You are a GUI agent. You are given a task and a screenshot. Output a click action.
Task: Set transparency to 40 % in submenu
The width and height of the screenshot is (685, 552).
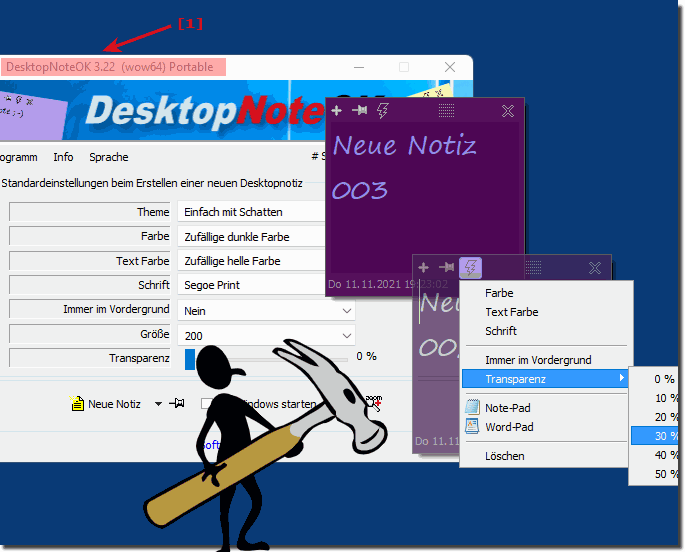point(654,455)
